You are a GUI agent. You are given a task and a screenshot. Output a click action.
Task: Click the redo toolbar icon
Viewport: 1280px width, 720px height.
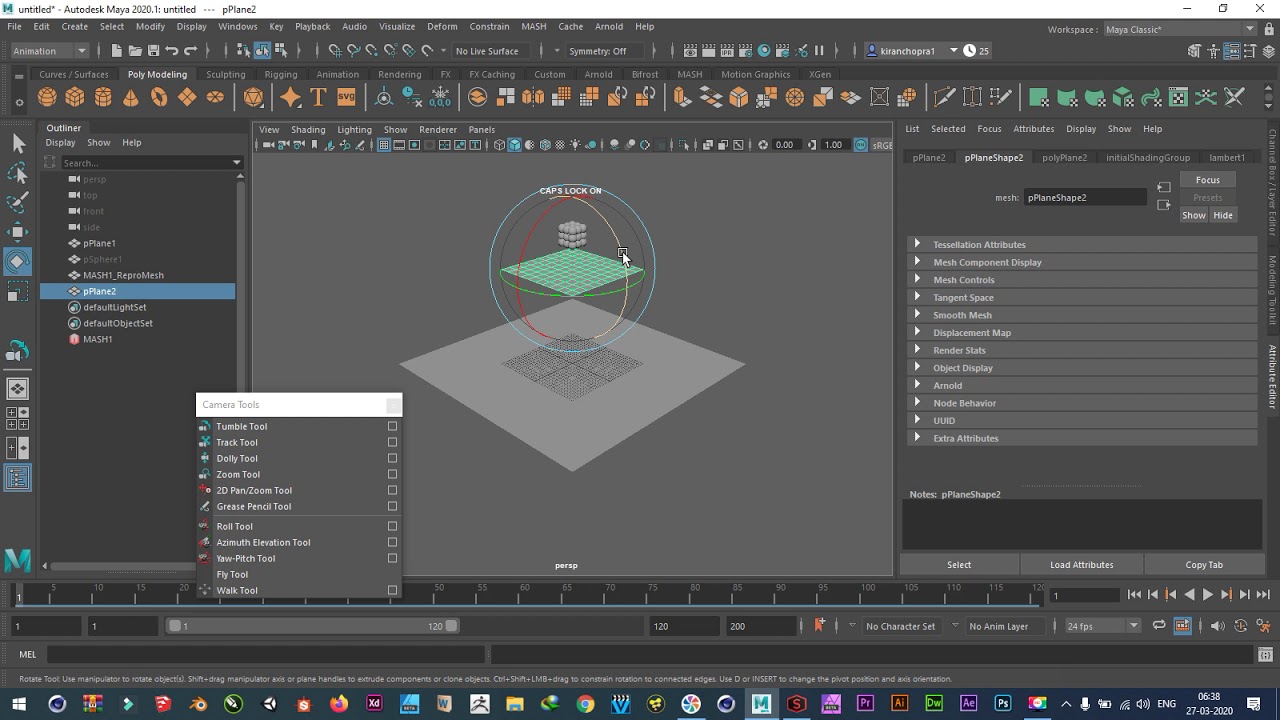191,51
